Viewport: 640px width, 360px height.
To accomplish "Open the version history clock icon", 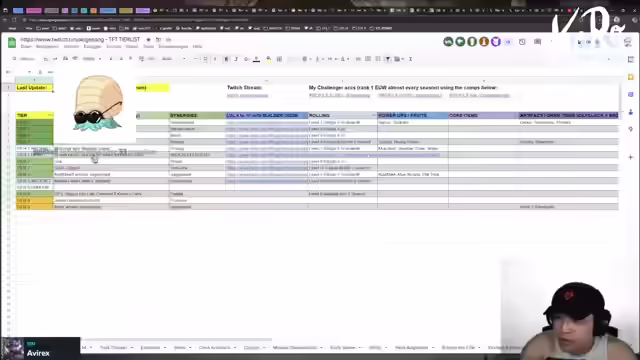I will click(522, 42).
